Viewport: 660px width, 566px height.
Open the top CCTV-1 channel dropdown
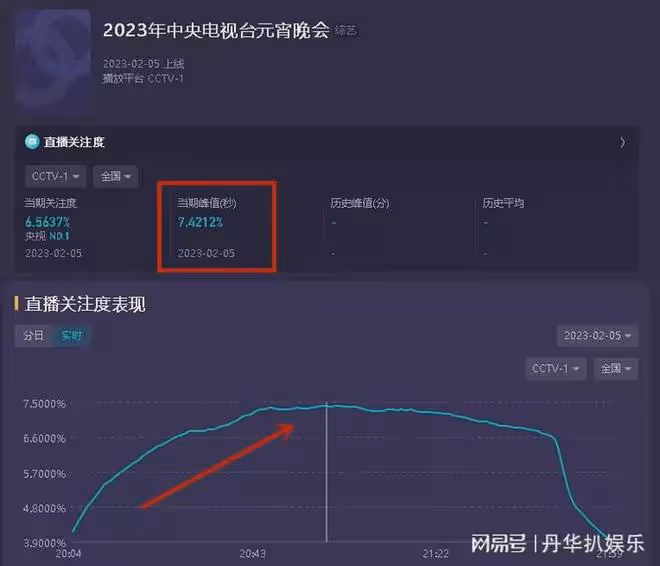56,176
